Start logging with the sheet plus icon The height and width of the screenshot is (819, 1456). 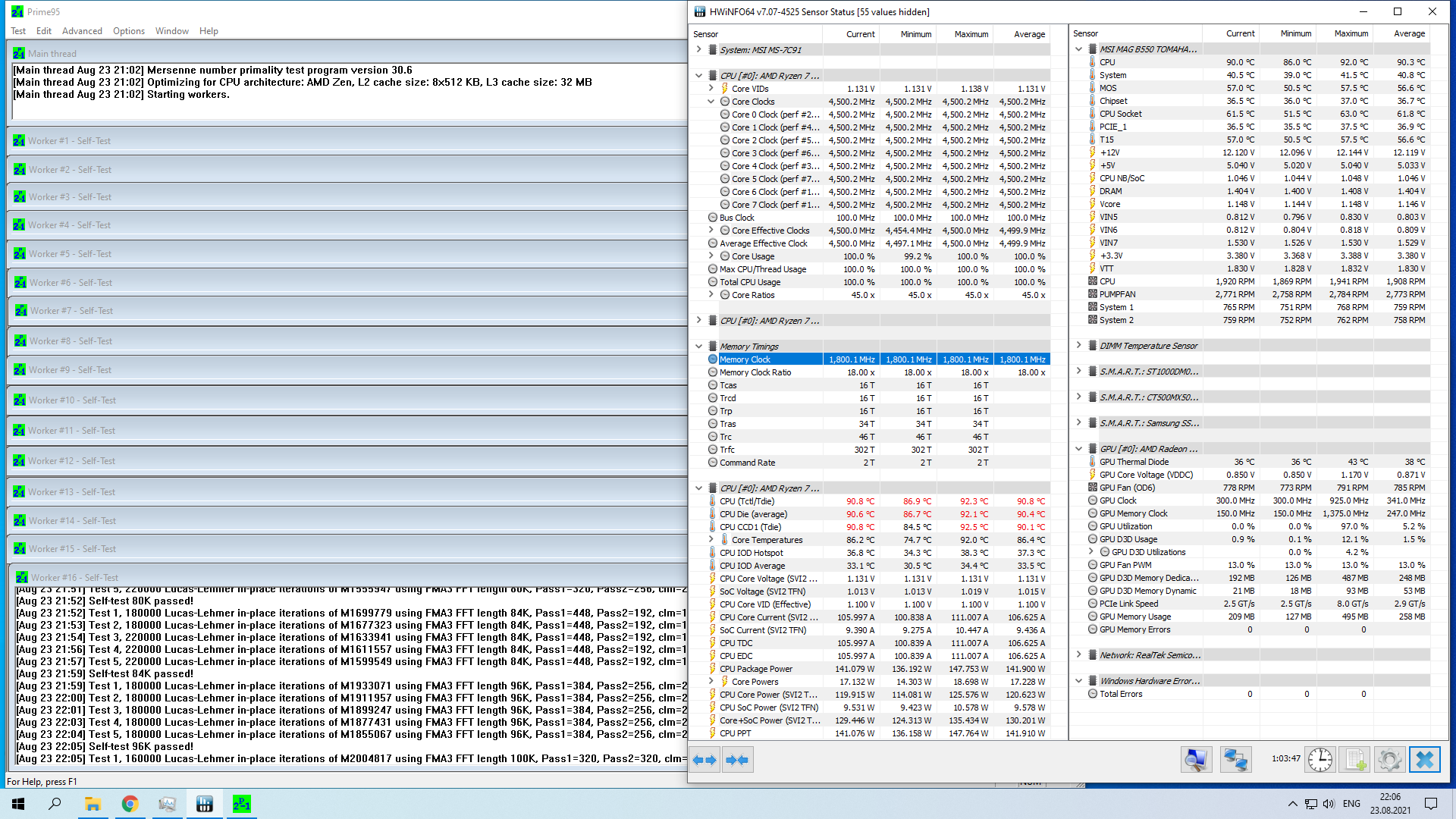(1356, 759)
